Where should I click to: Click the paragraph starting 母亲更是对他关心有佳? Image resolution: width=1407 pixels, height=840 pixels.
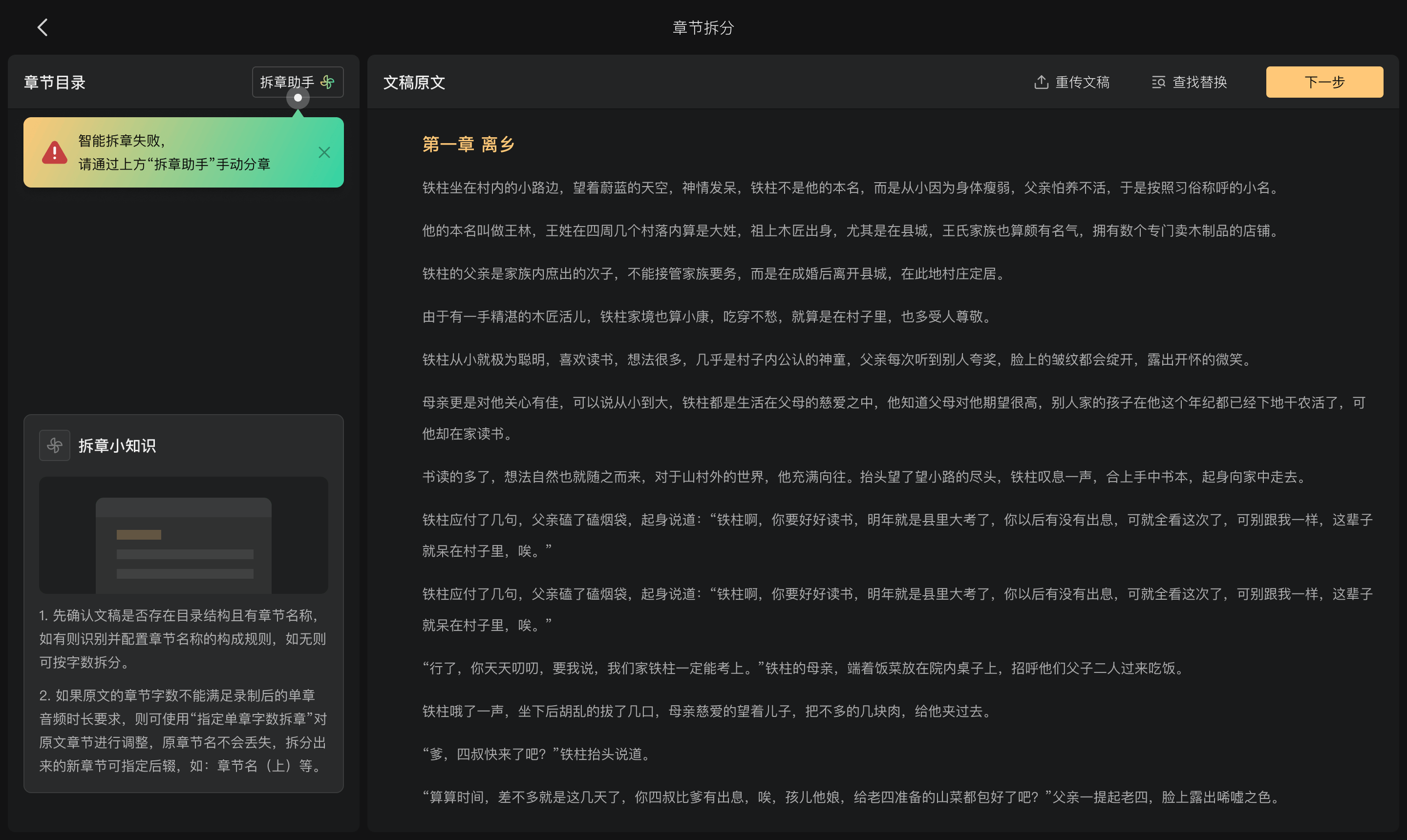(894, 419)
